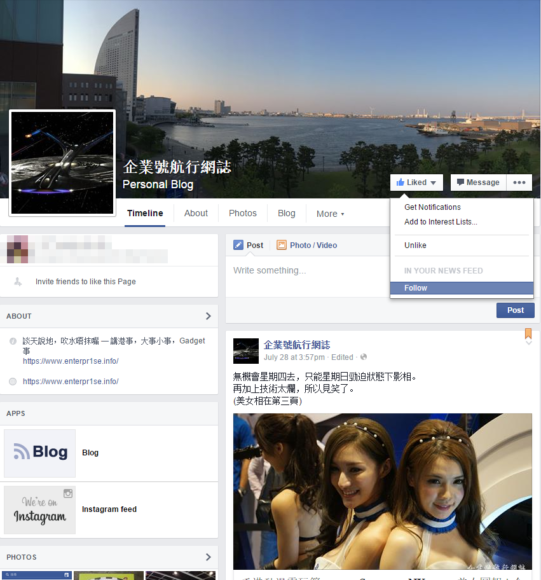Open the second enterpr1se.info link
The width and height of the screenshot is (541, 580).
(71, 381)
